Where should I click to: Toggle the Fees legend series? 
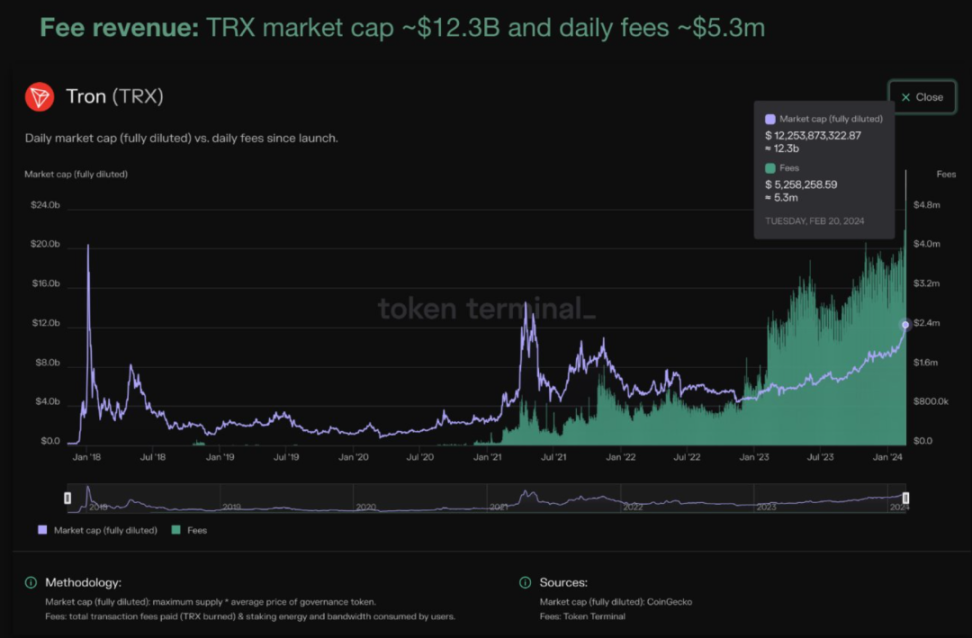point(189,530)
